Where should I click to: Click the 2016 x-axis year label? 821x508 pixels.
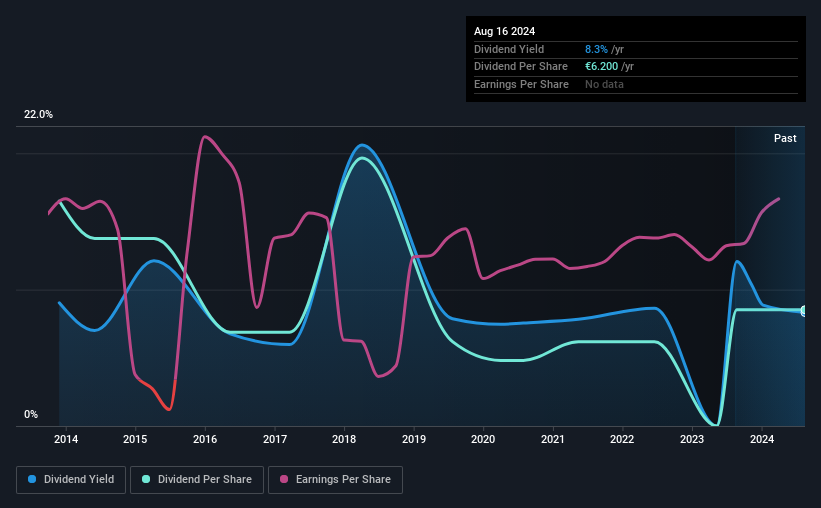(x=205, y=439)
